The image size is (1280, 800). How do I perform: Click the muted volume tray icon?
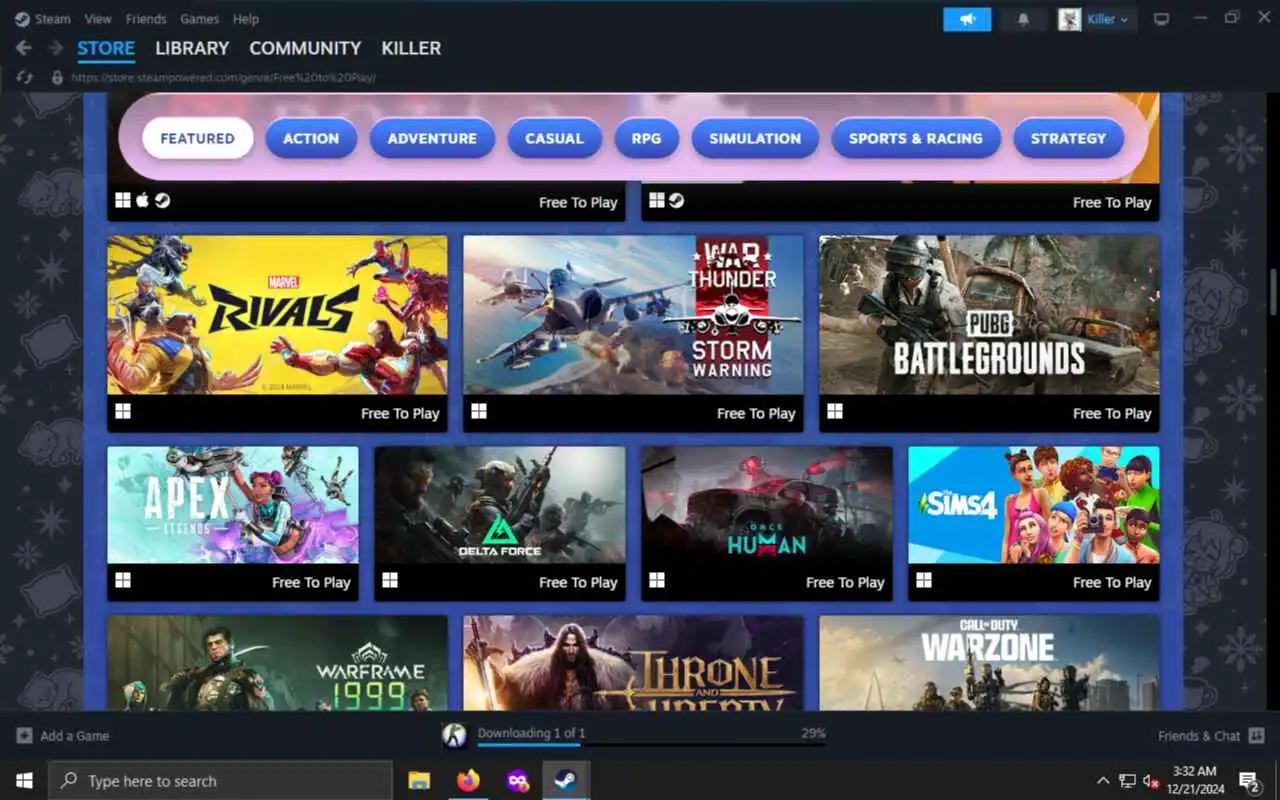tap(1151, 781)
